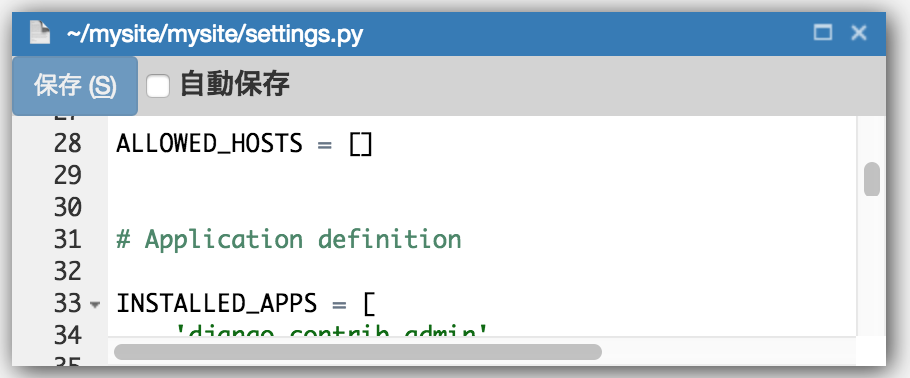Click the horizontal scrollbar thumb
The height and width of the screenshot is (378, 910).
point(358,352)
